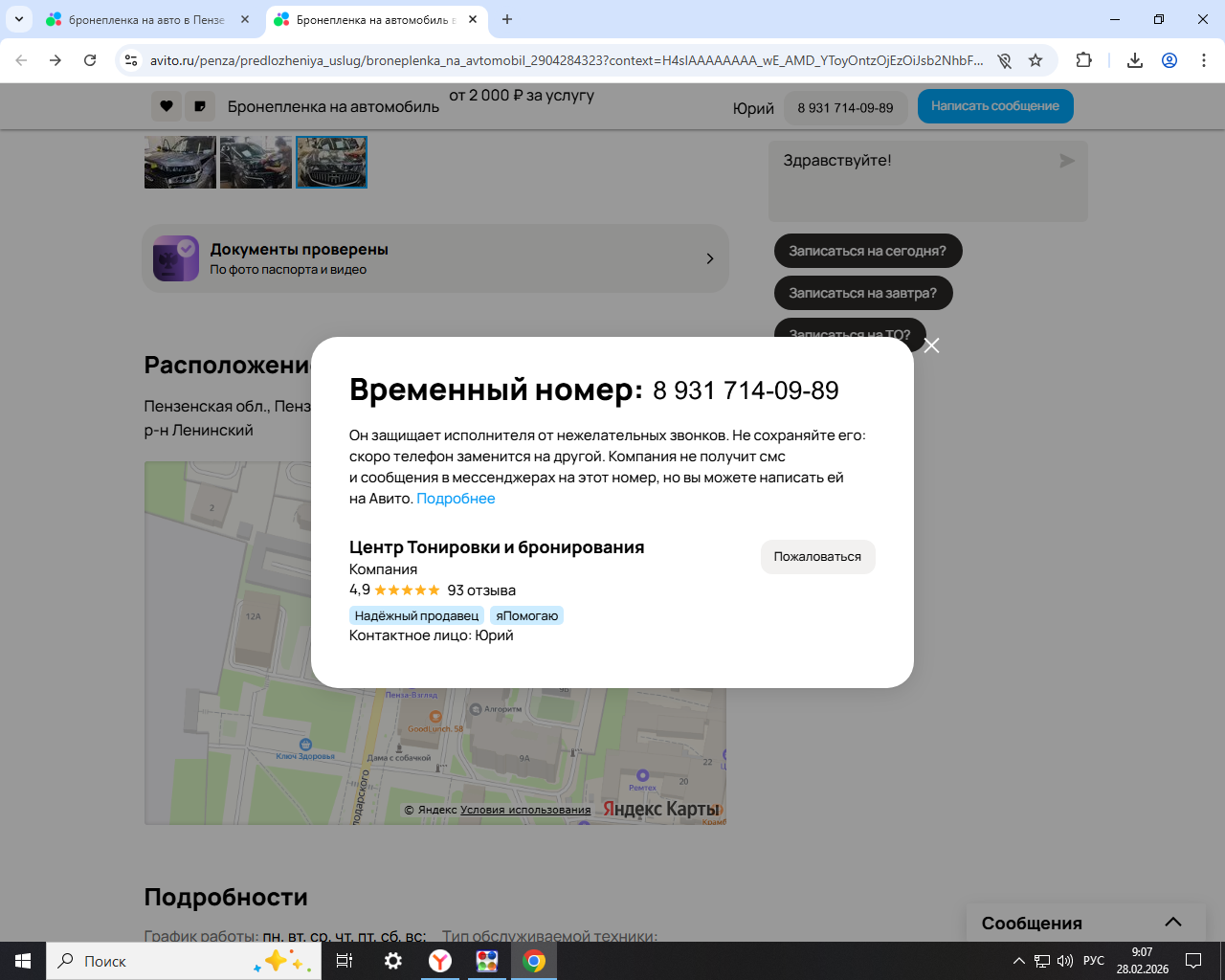Open a new browser tab
Viewport: 1225px width, 980px height.
point(507,19)
